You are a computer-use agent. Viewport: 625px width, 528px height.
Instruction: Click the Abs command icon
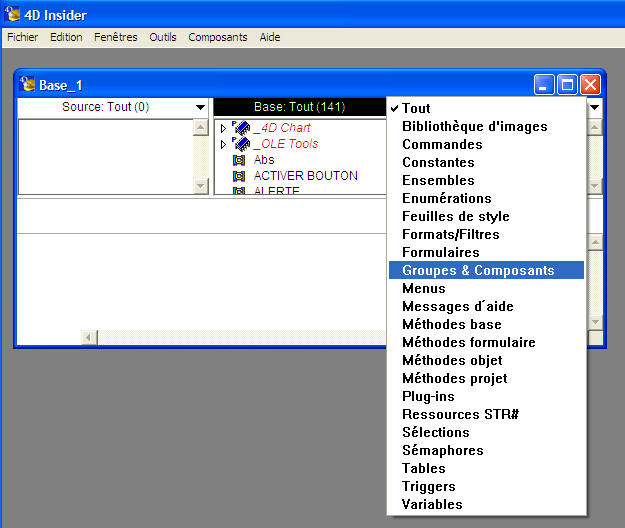pyautogui.click(x=239, y=160)
